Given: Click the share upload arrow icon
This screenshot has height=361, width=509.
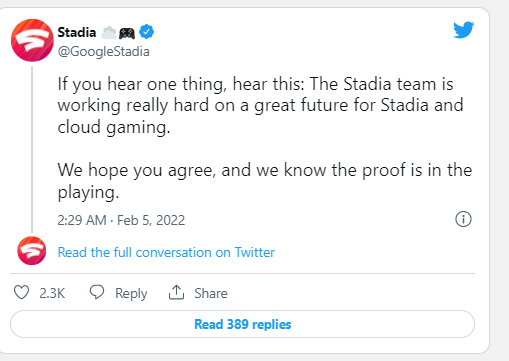Looking at the screenshot, I should coord(176,292).
